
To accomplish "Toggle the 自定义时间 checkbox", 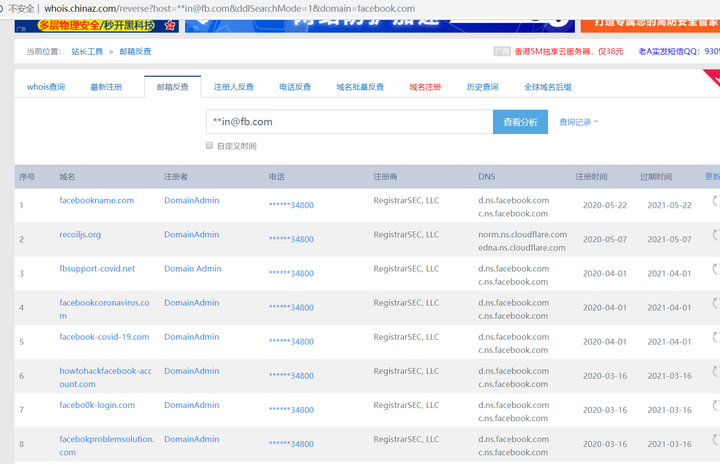I will click(x=209, y=146).
